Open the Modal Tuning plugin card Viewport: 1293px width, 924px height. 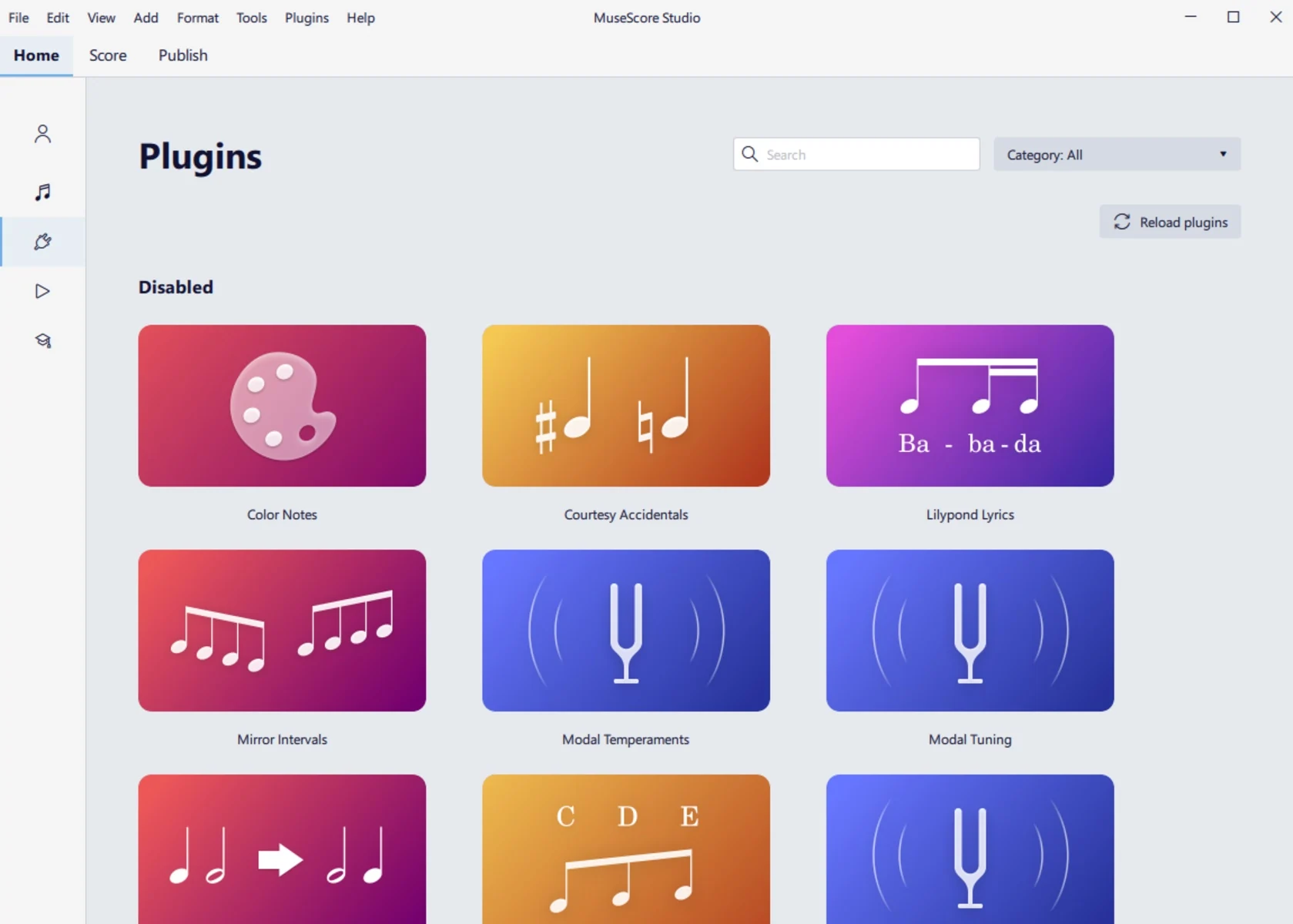(970, 631)
